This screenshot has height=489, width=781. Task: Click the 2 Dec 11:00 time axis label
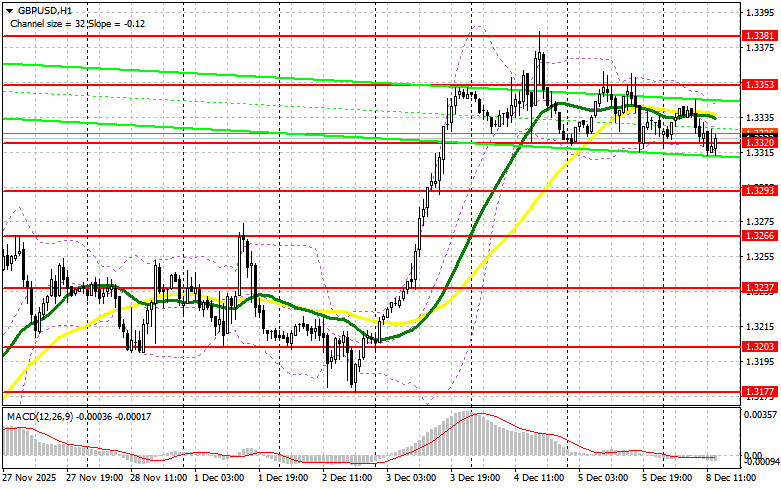(x=347, y=478)
